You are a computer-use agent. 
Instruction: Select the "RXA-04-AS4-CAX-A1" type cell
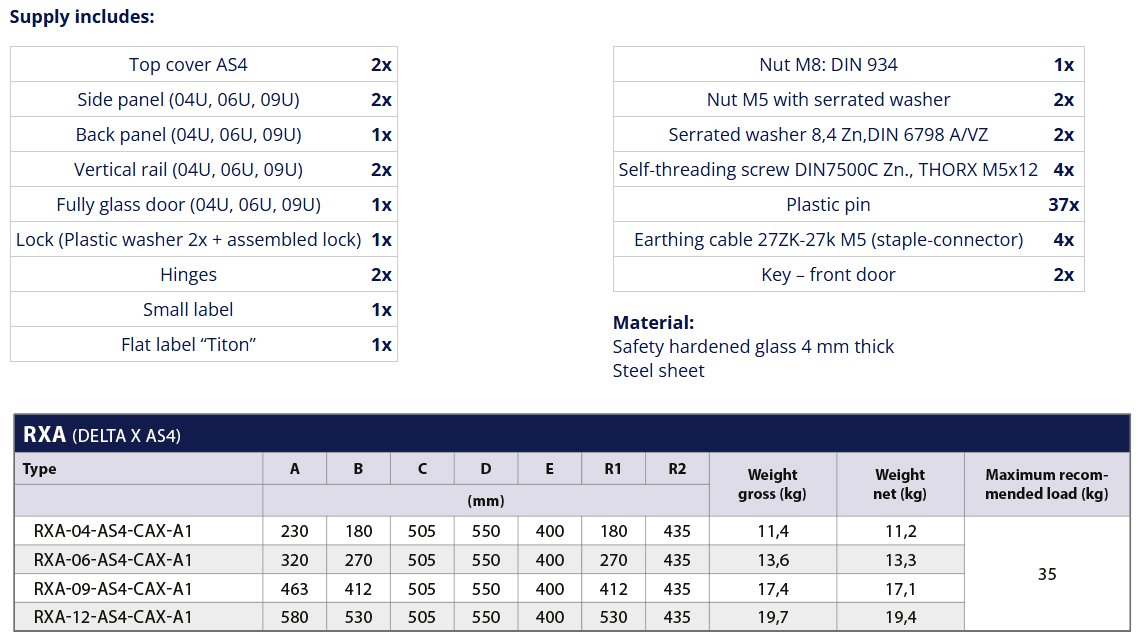tap(113, 531)
